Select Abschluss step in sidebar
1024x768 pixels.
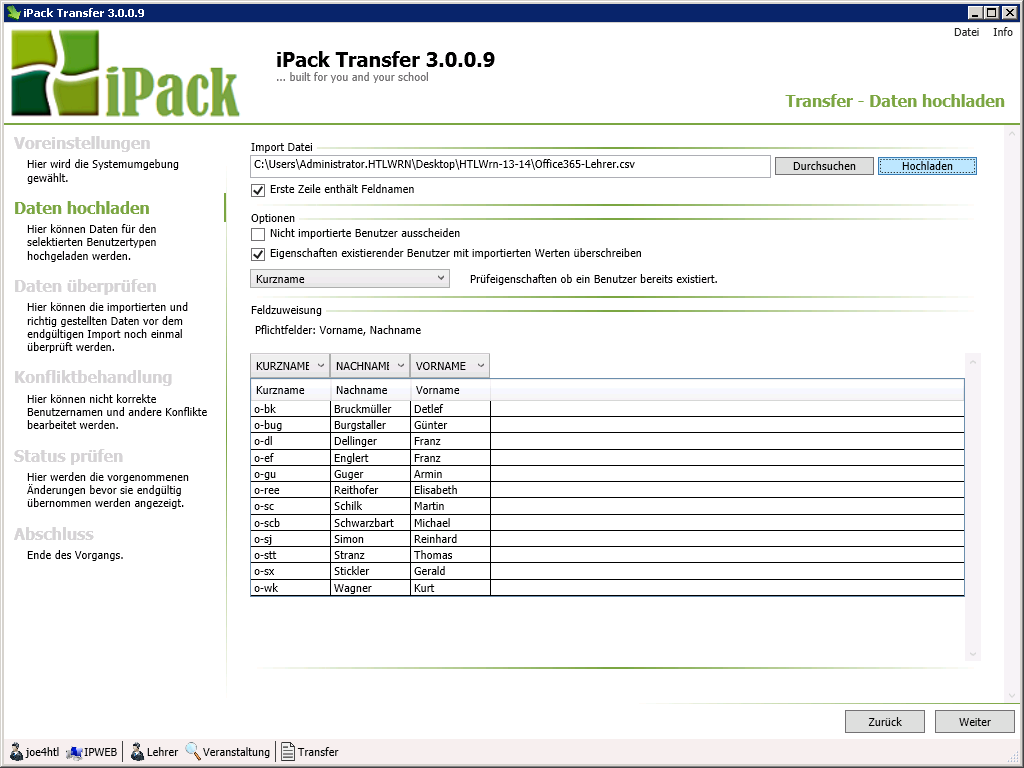click(x=54, y=534)
